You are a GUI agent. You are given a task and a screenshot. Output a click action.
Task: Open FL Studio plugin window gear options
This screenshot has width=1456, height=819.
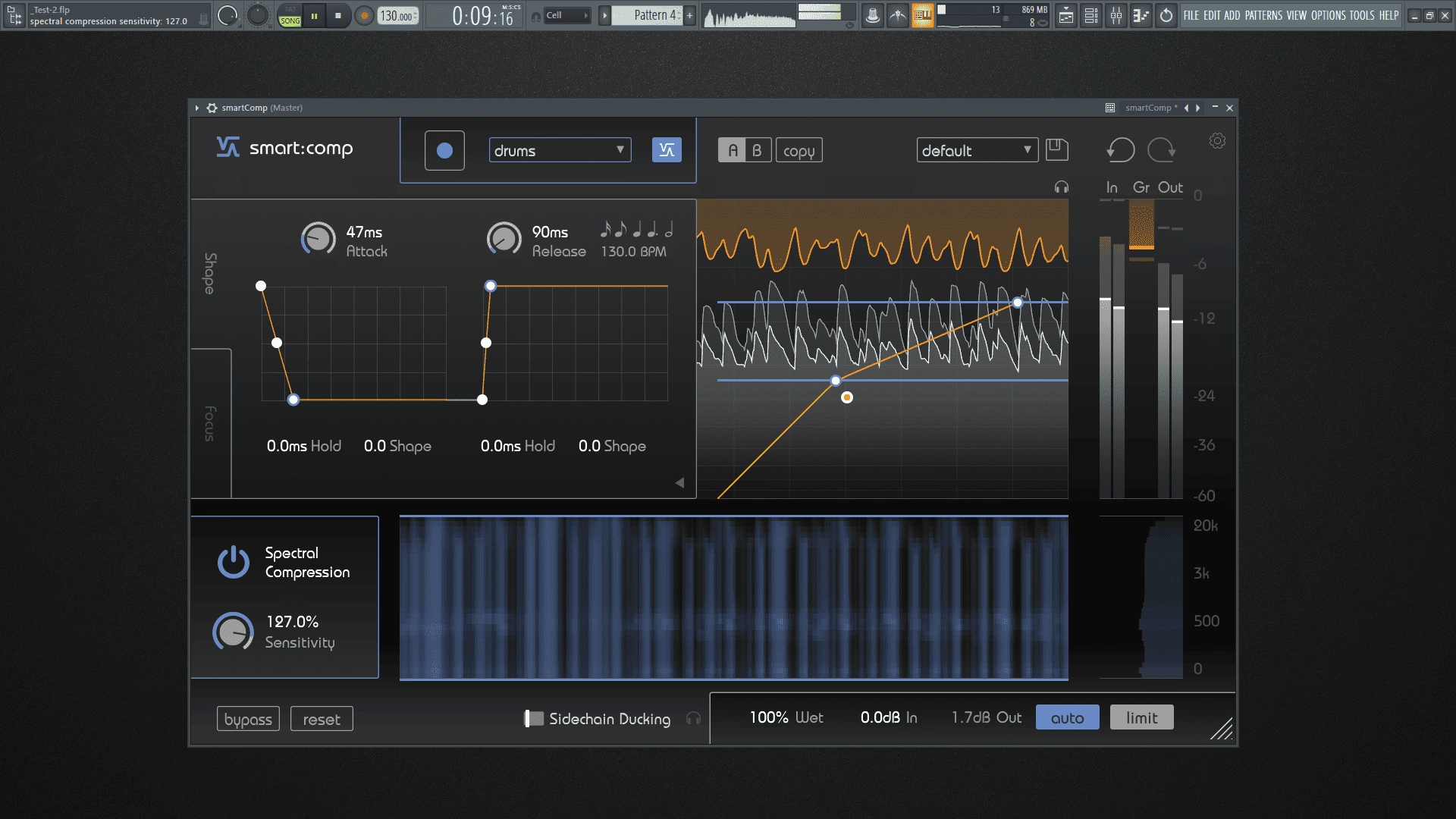212,108
